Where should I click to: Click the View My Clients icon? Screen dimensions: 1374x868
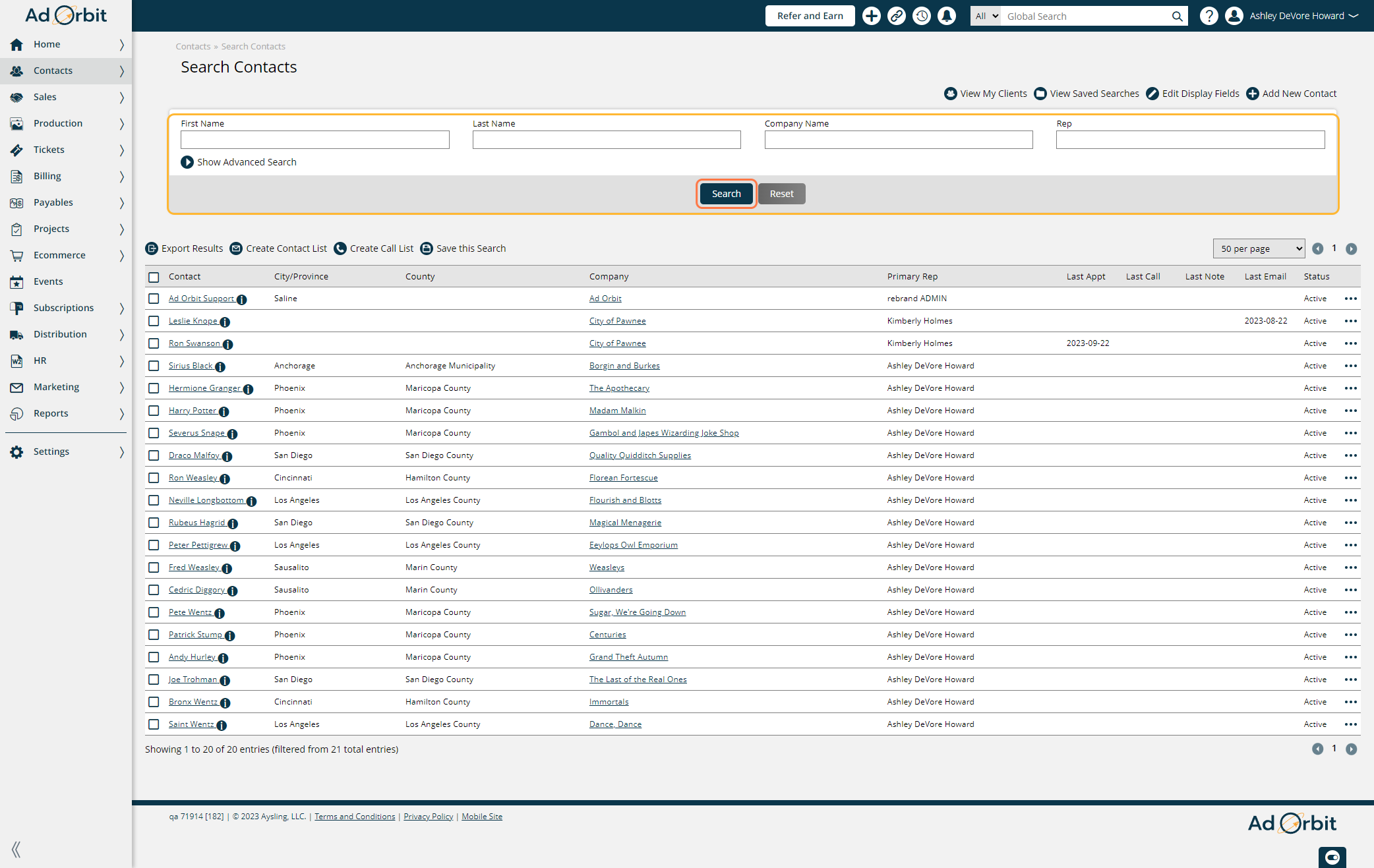950,94
